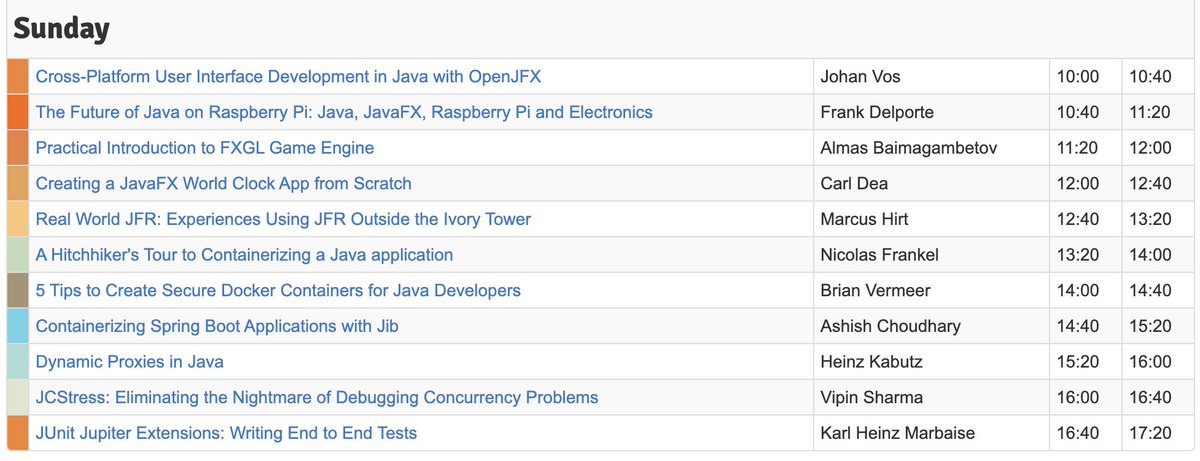Click the pale swatch beside the JCStress talk
The width and height of the screenshot is (1200, 461).
tap(18, 398)
